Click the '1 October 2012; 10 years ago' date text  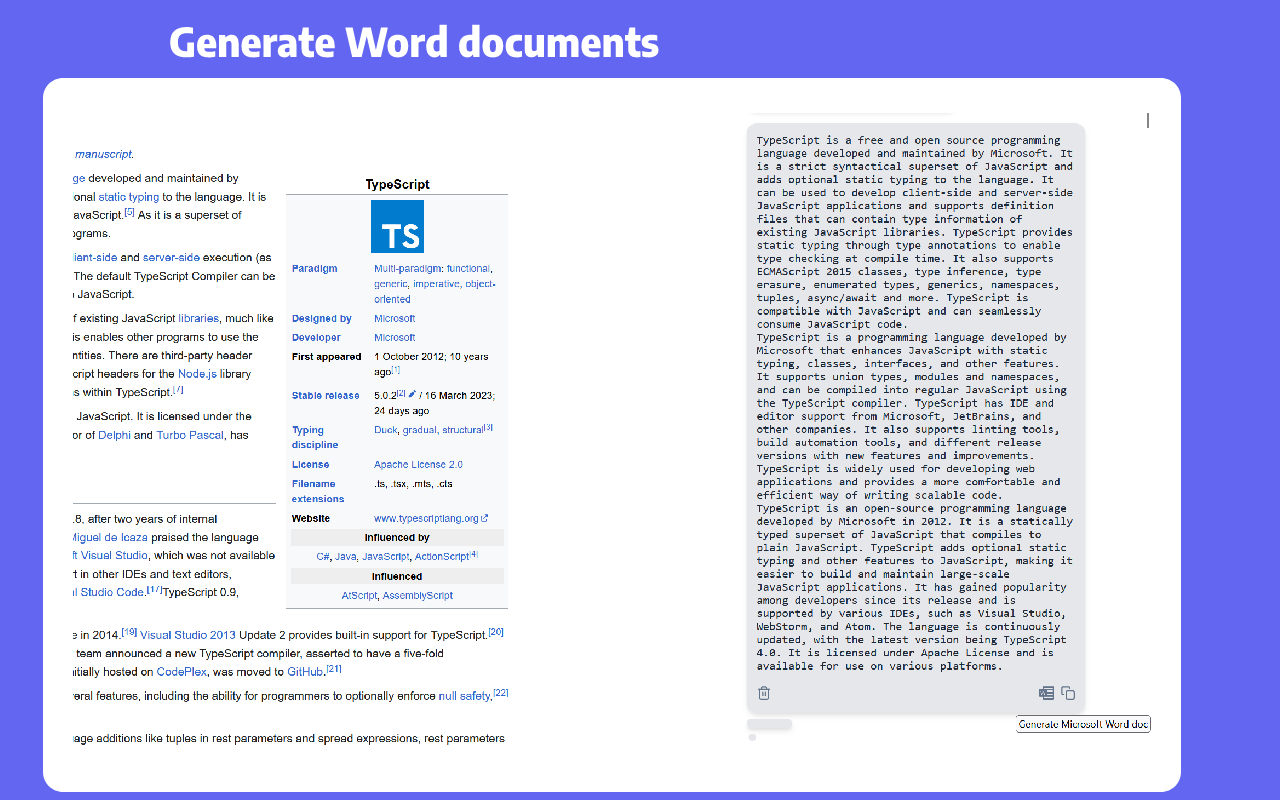pos(432,364)
